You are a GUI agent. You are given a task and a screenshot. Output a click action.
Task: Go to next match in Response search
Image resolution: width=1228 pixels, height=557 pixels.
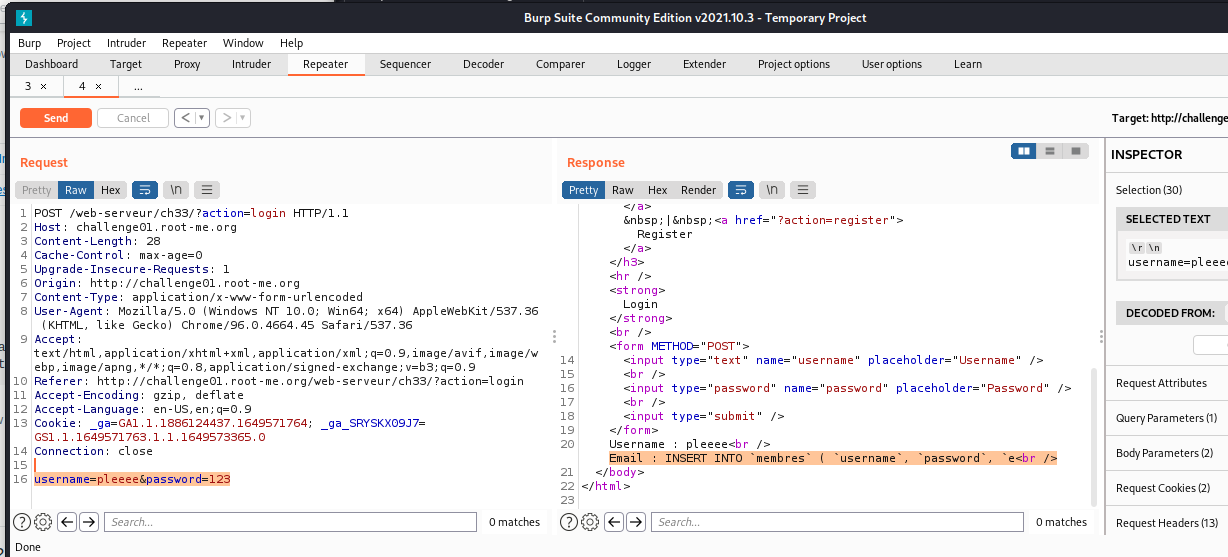636,522
